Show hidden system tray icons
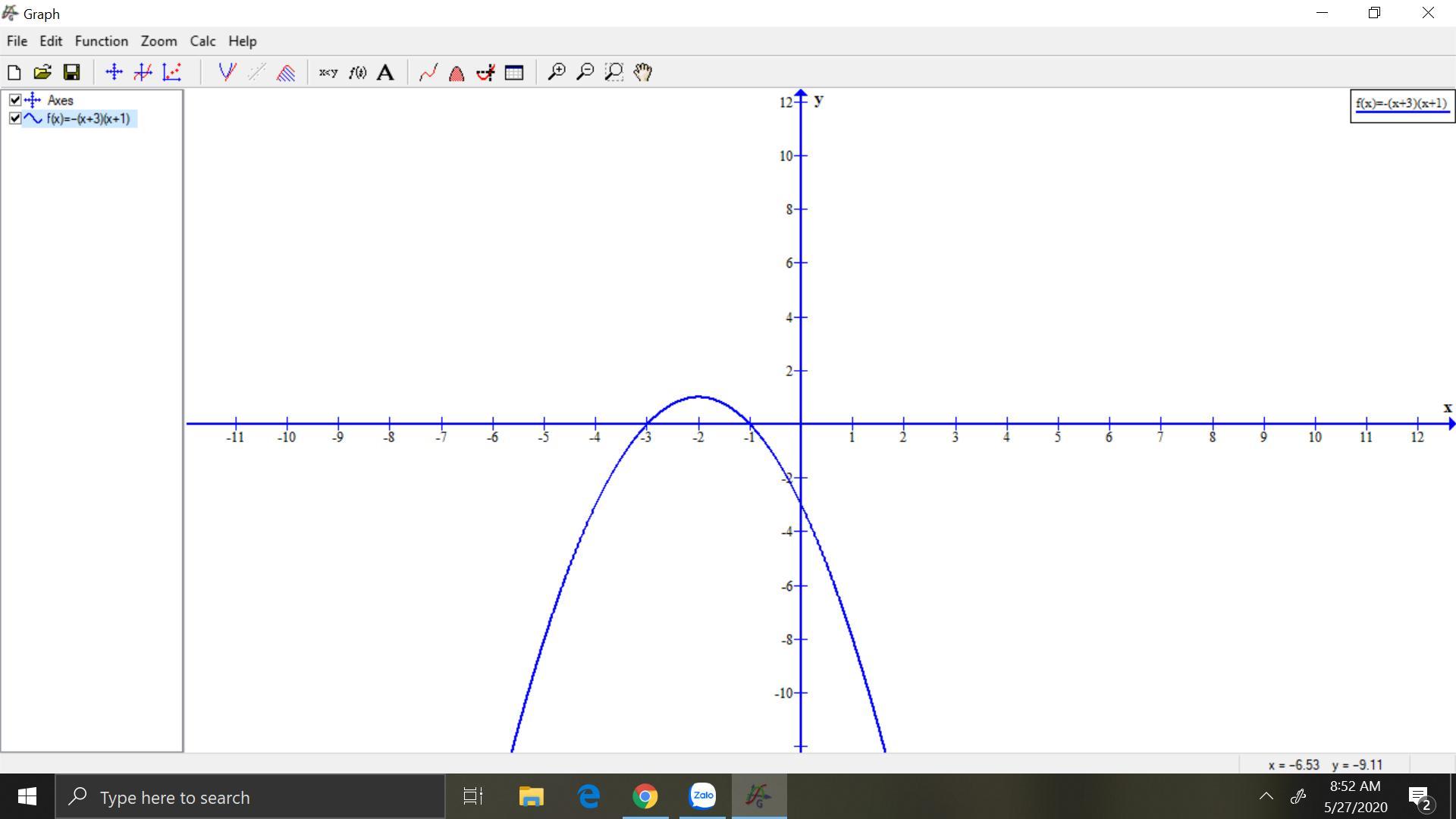This screenshot has width=1456, height=819. pyautogui.click(x=1266, y=796)
